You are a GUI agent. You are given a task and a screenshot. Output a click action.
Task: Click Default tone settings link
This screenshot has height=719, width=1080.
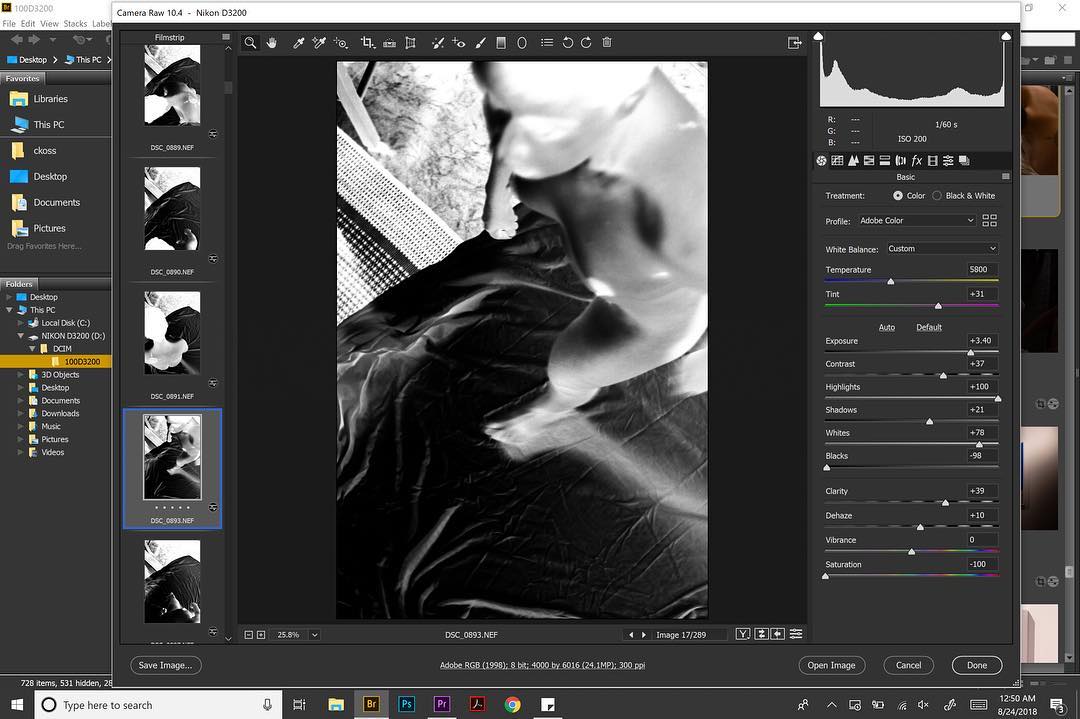point(928,327)
